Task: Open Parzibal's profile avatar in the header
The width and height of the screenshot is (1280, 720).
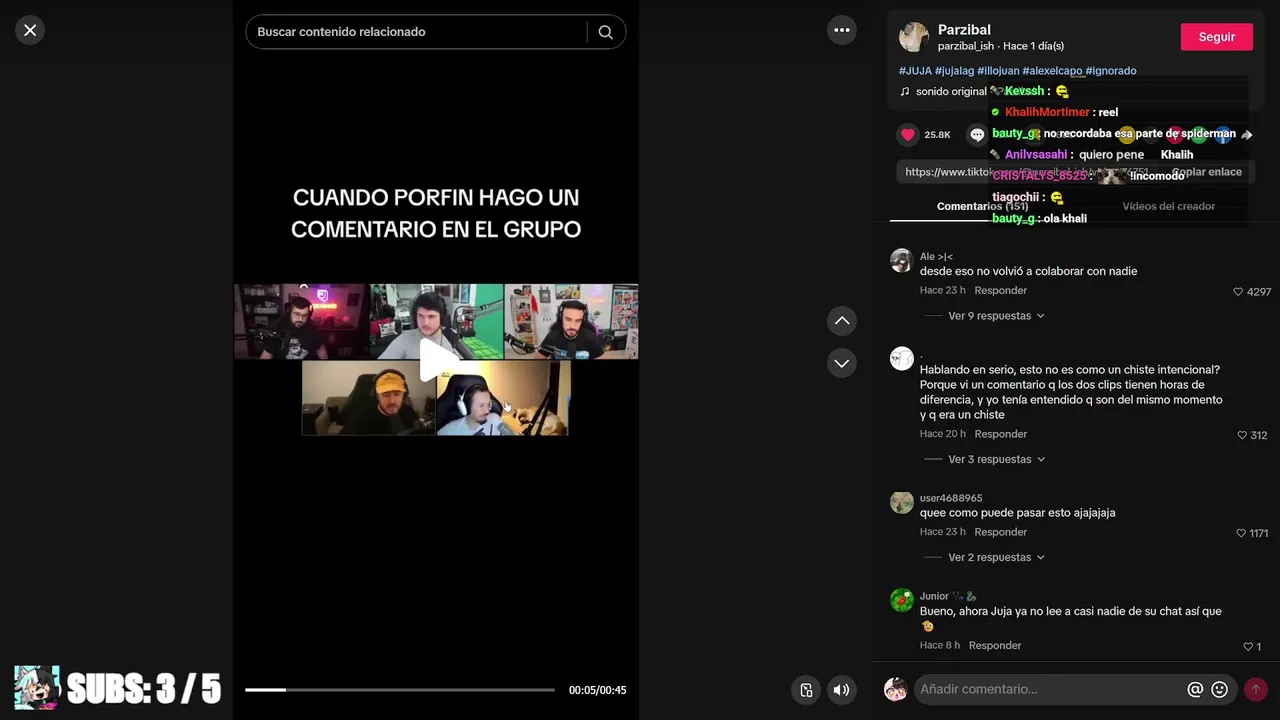Action: click(914, 37)
